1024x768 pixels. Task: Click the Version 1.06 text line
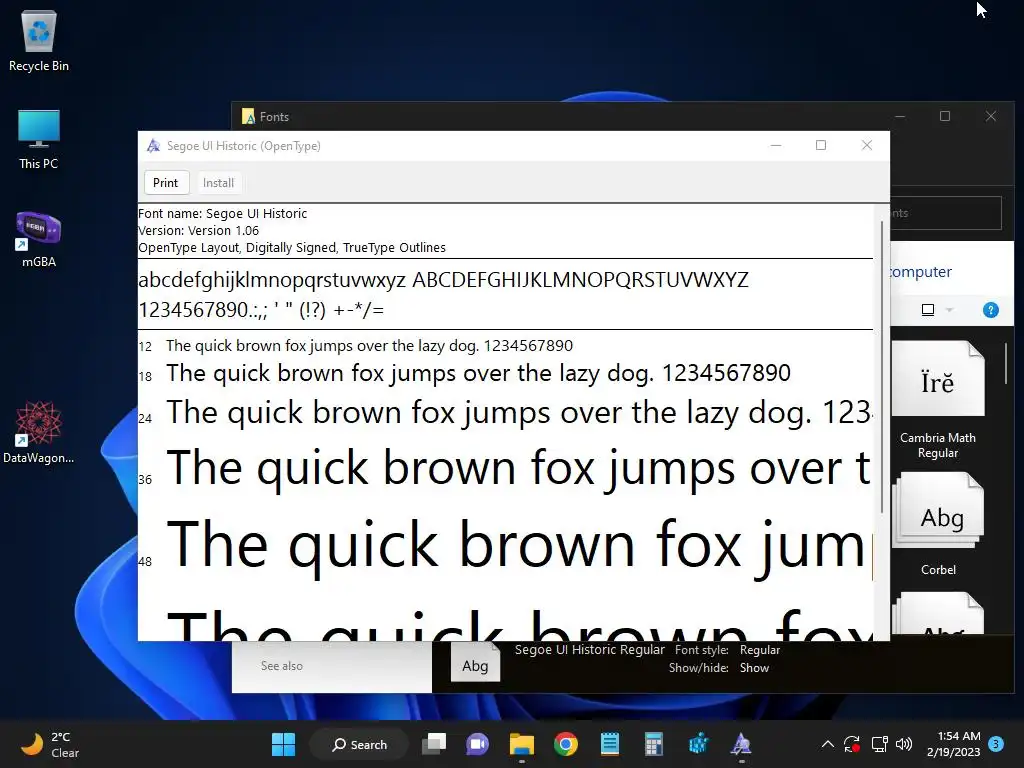199,231
